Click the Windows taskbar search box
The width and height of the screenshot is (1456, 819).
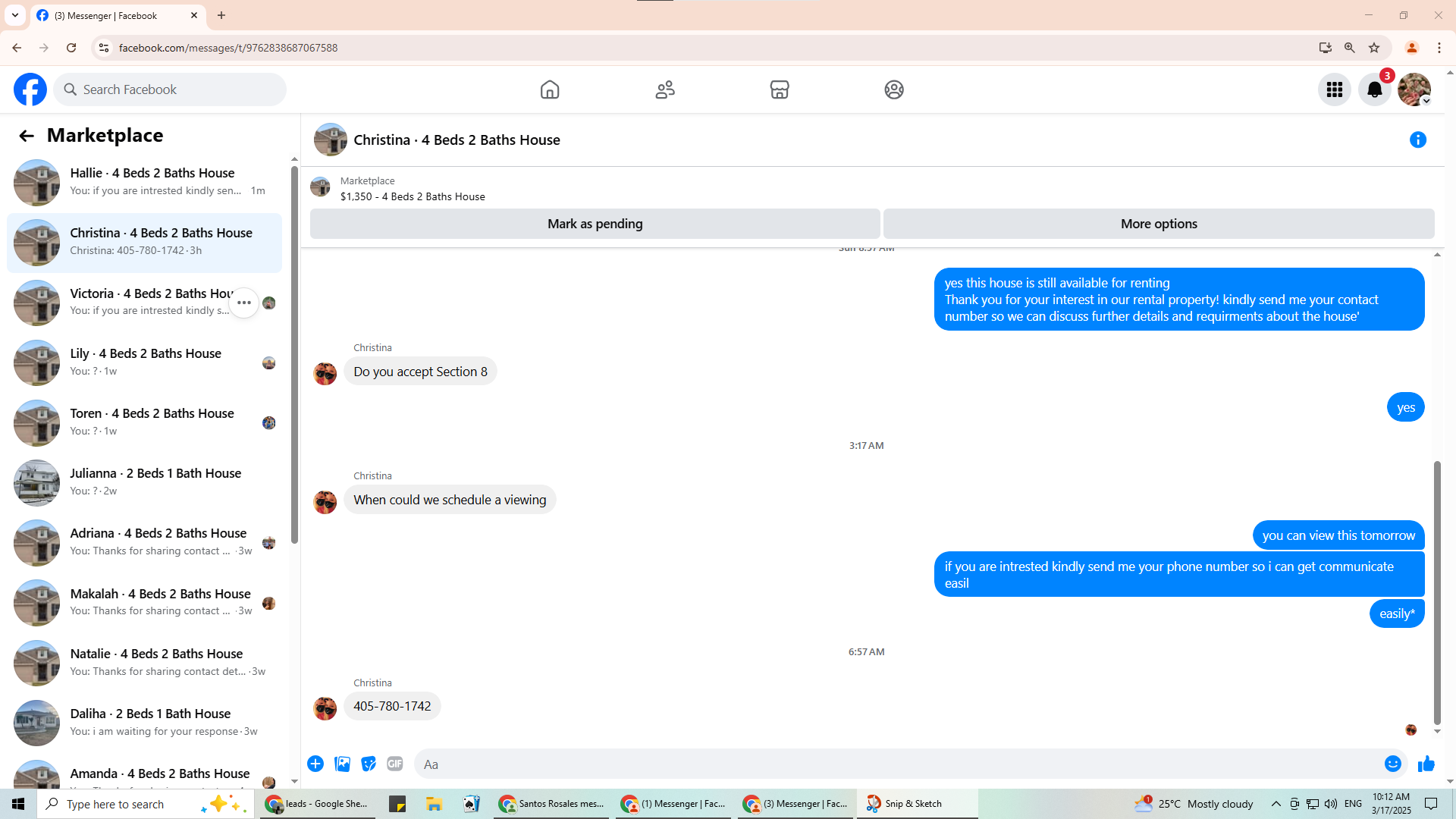[x=146, y=804]
